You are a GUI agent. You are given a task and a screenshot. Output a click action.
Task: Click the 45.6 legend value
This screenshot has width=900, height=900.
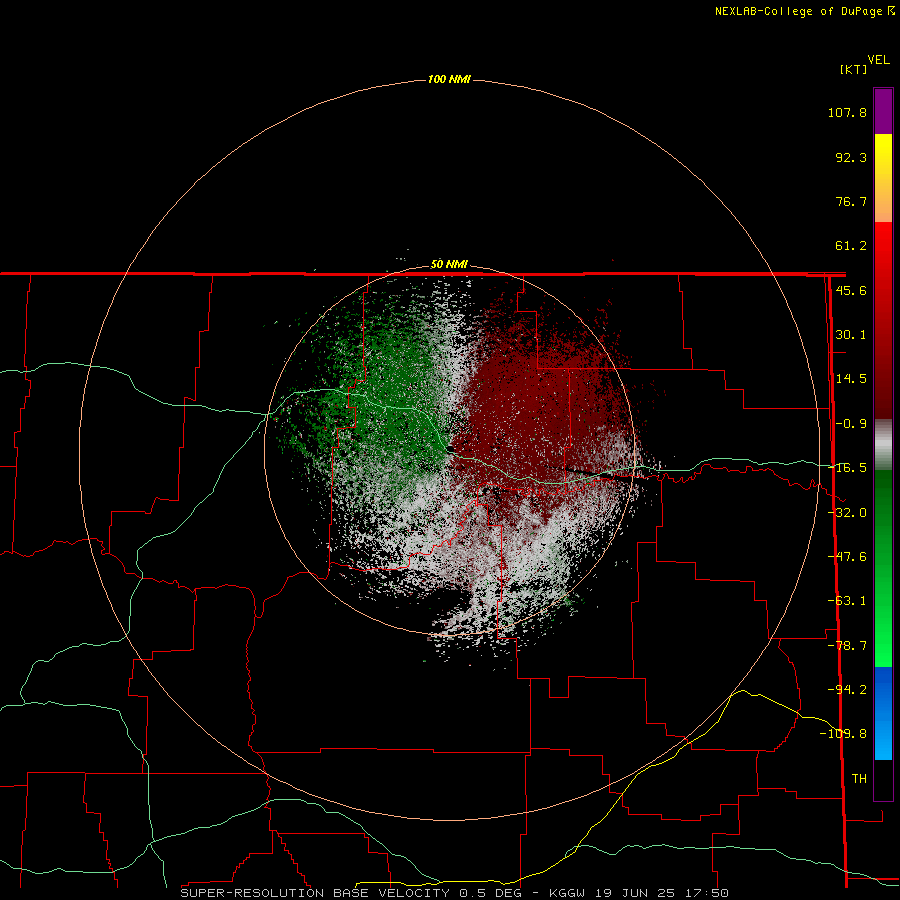pyautogui.click(x=851, y=290)
